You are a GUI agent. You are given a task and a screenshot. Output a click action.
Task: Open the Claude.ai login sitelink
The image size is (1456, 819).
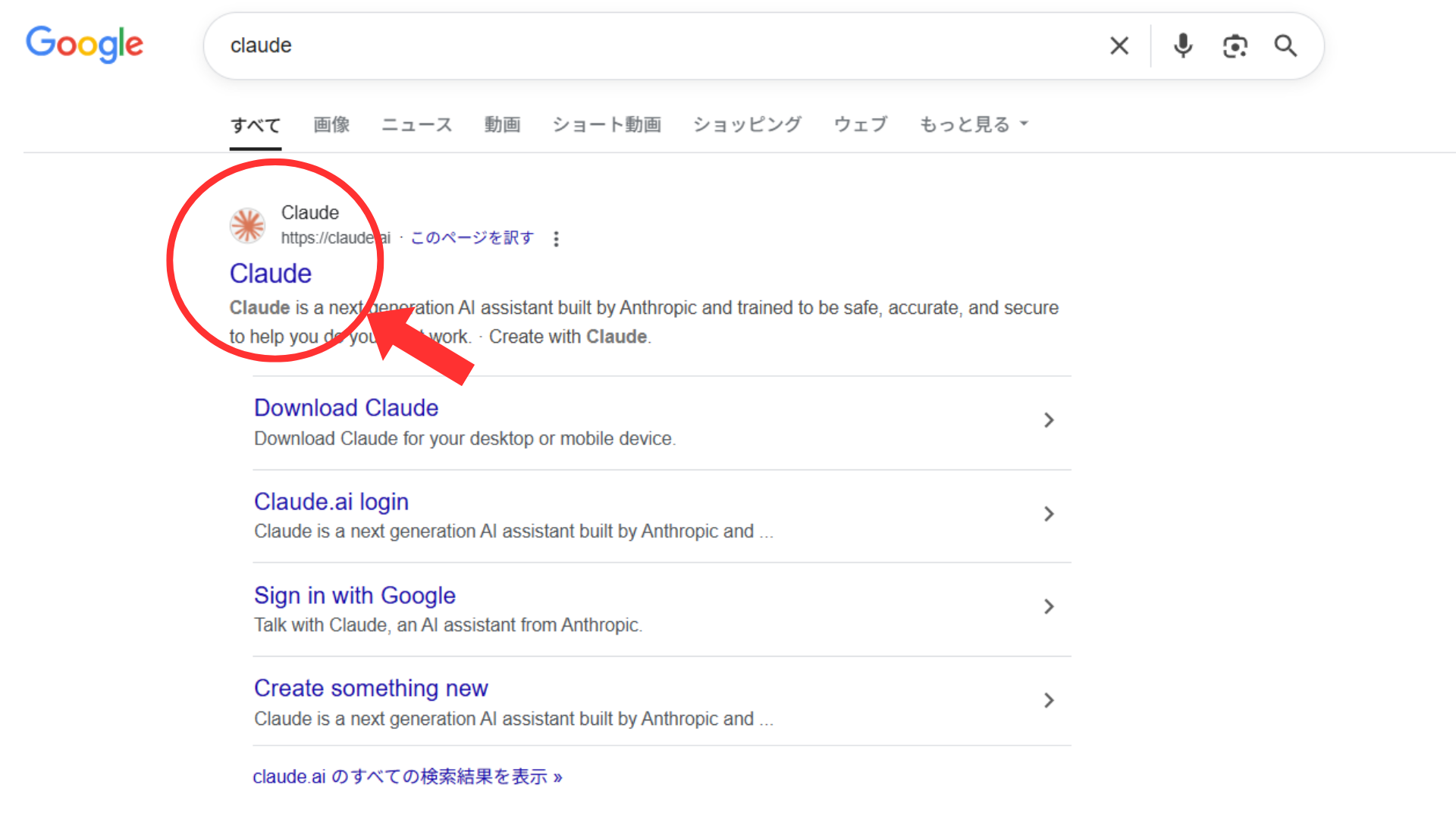331,501
